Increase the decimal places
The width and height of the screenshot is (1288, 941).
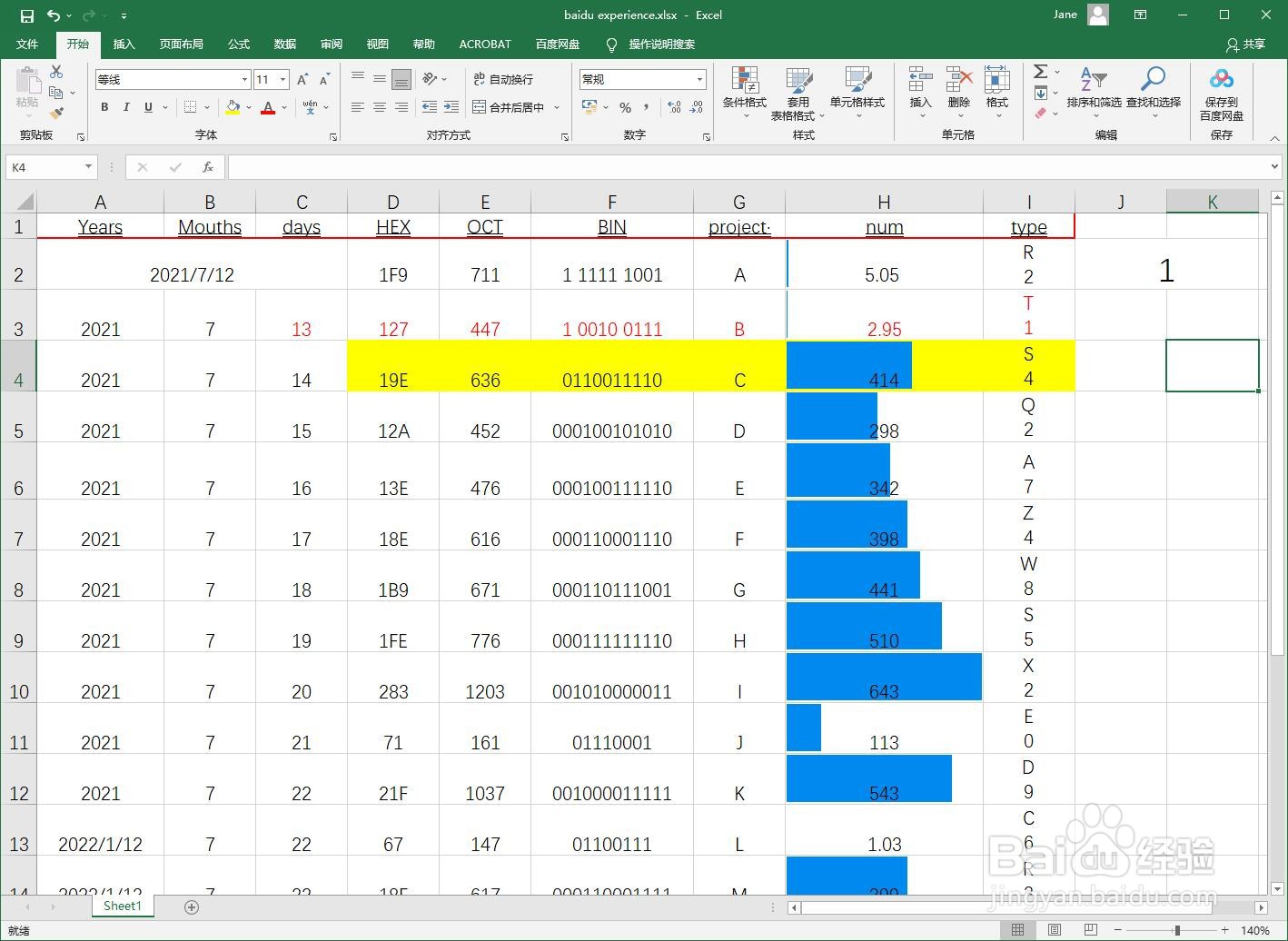tap(674, 107)
